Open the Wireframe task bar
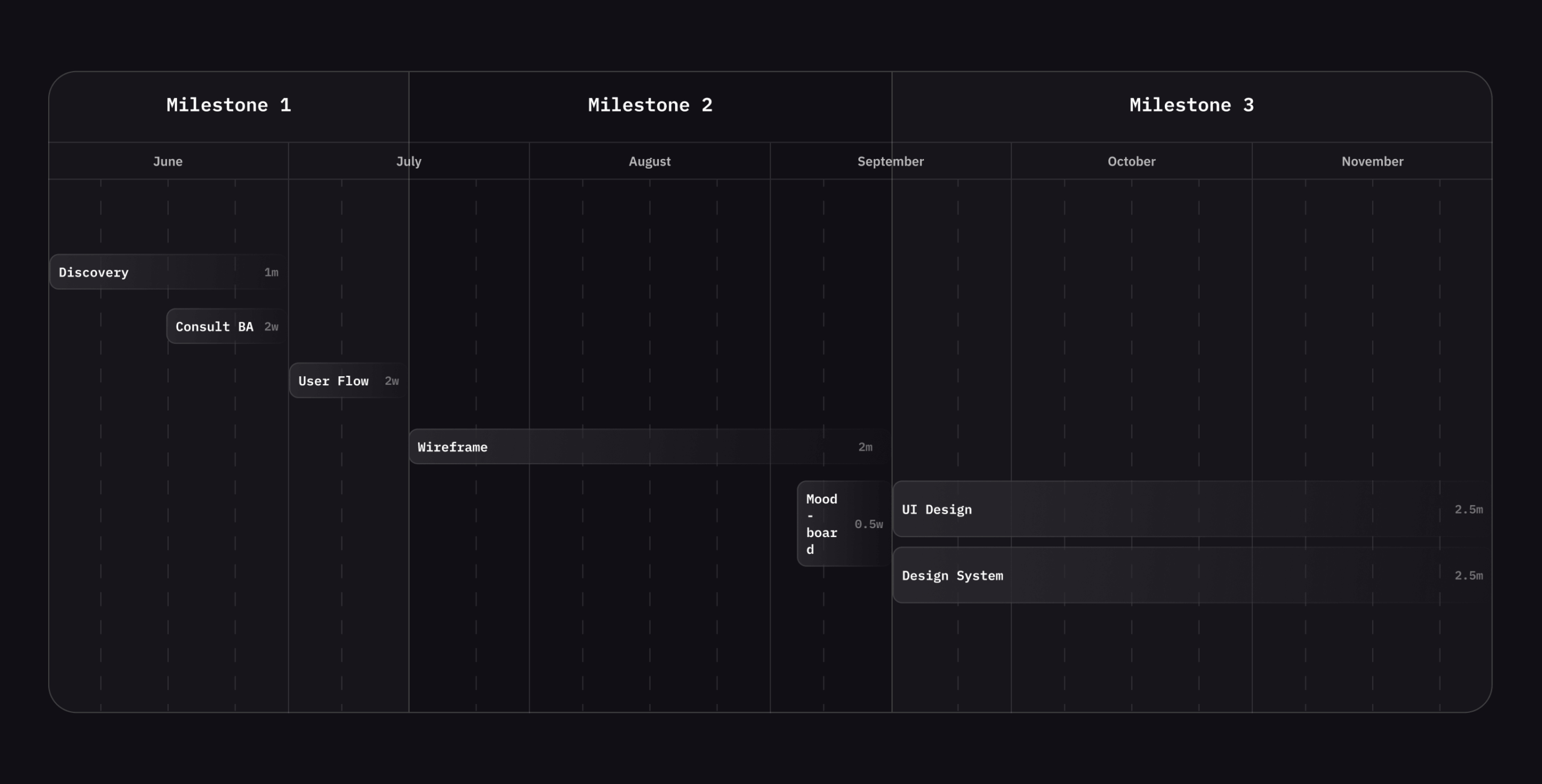The width and height of the screenshot is (1542, 784). [650, 447]
